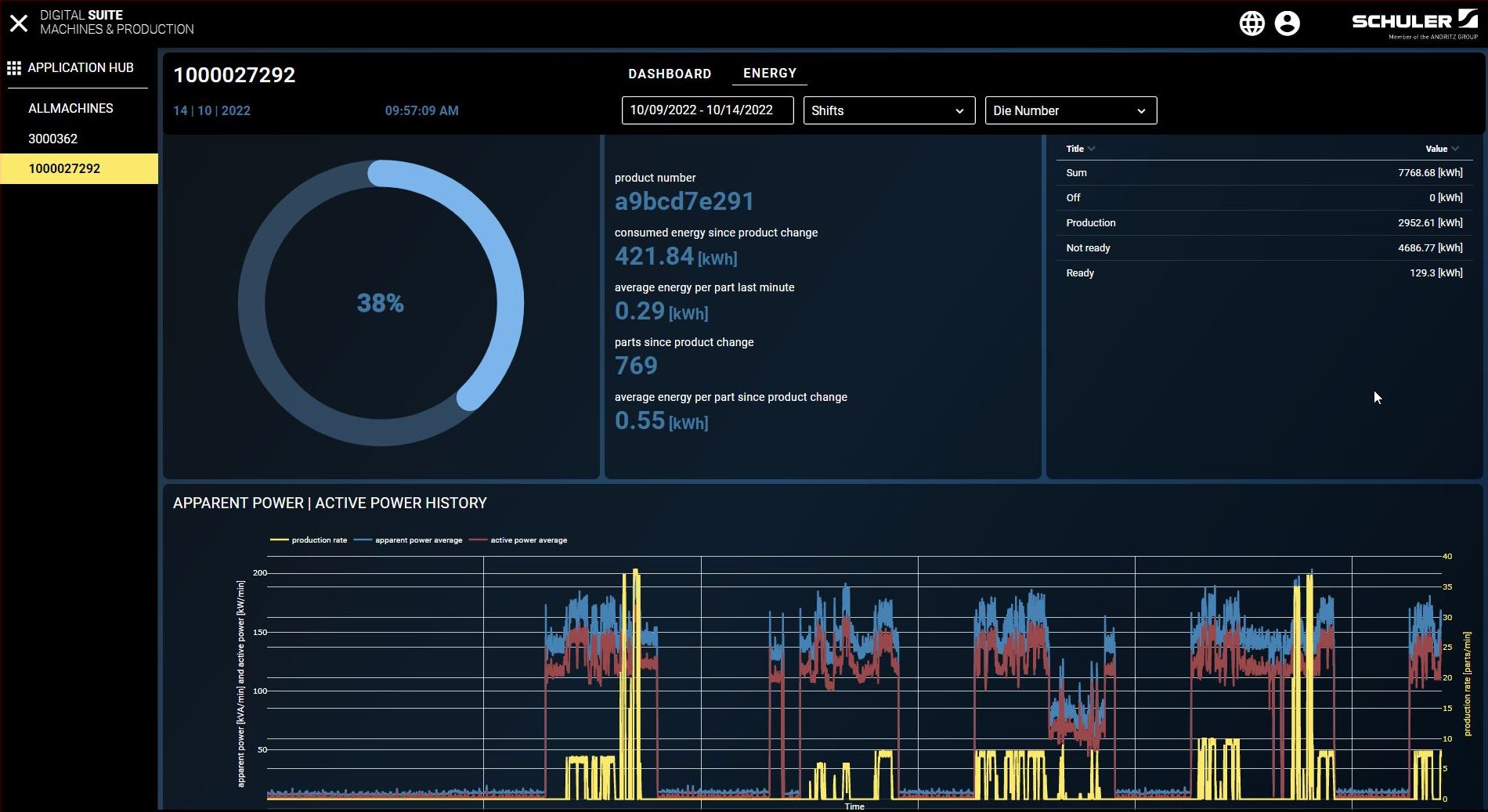Sort table by Value column arrow
The height and width of the screenshot is (812, 1488).
[1454, 149]
